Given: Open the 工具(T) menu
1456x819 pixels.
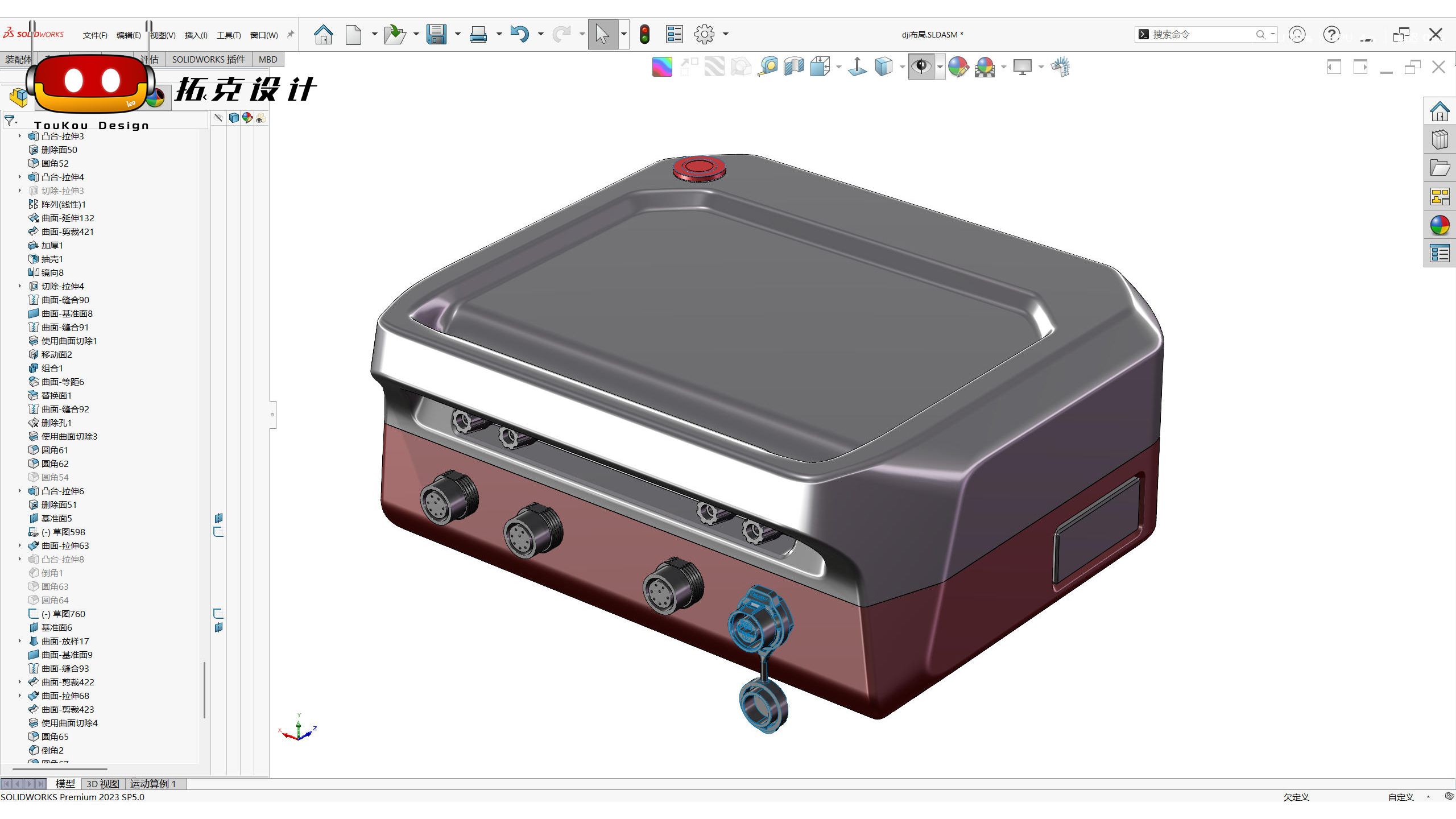Looking at the screenshot, I should tap(228, 35).
